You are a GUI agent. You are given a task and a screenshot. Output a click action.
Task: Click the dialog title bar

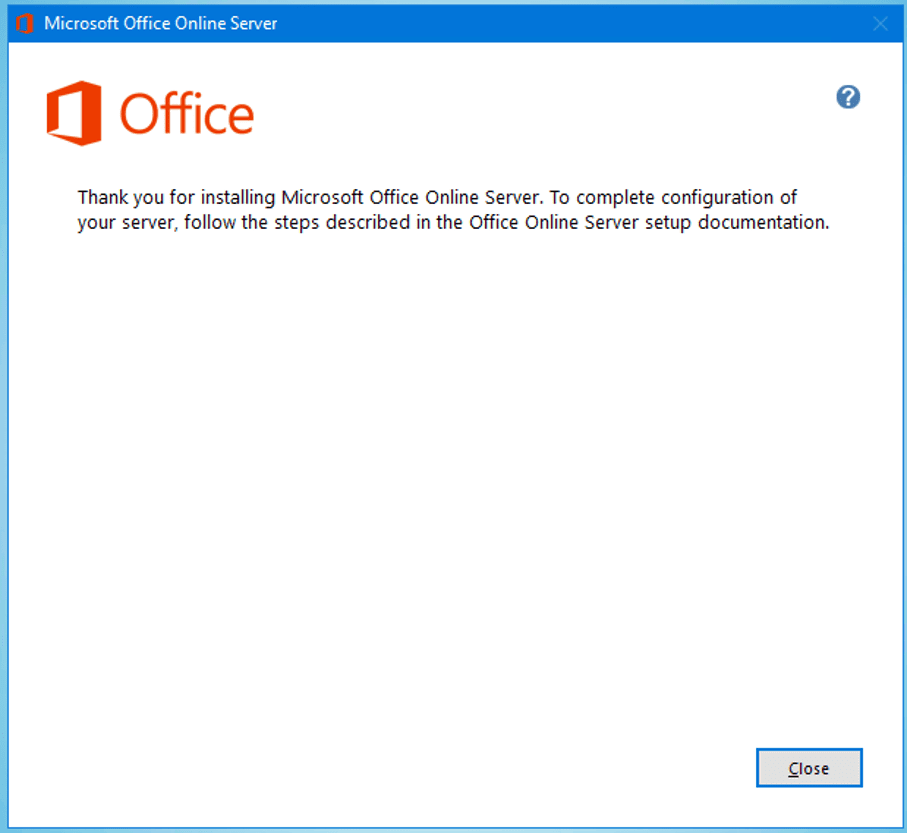tap(450, 23)
